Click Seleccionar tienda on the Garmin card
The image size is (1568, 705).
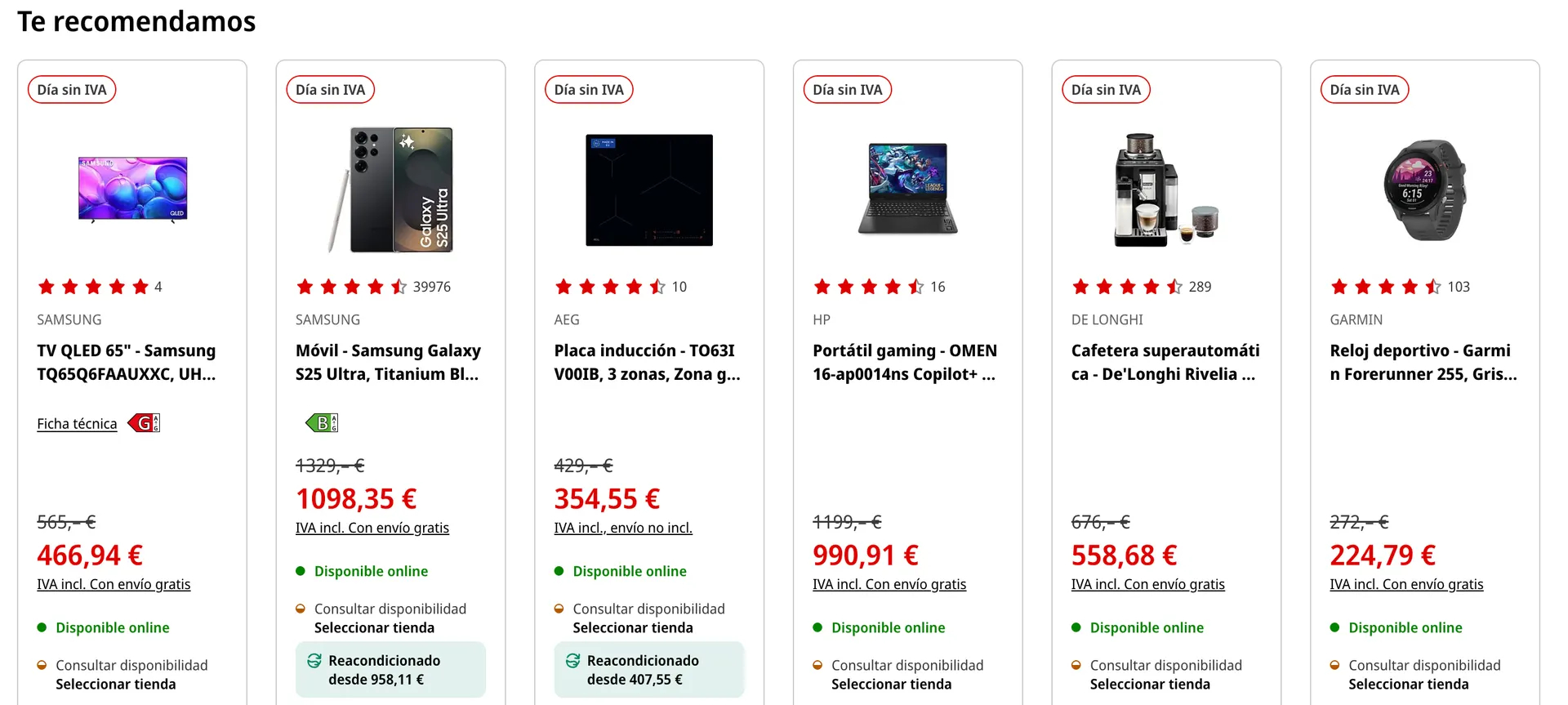click(1408, 685)
